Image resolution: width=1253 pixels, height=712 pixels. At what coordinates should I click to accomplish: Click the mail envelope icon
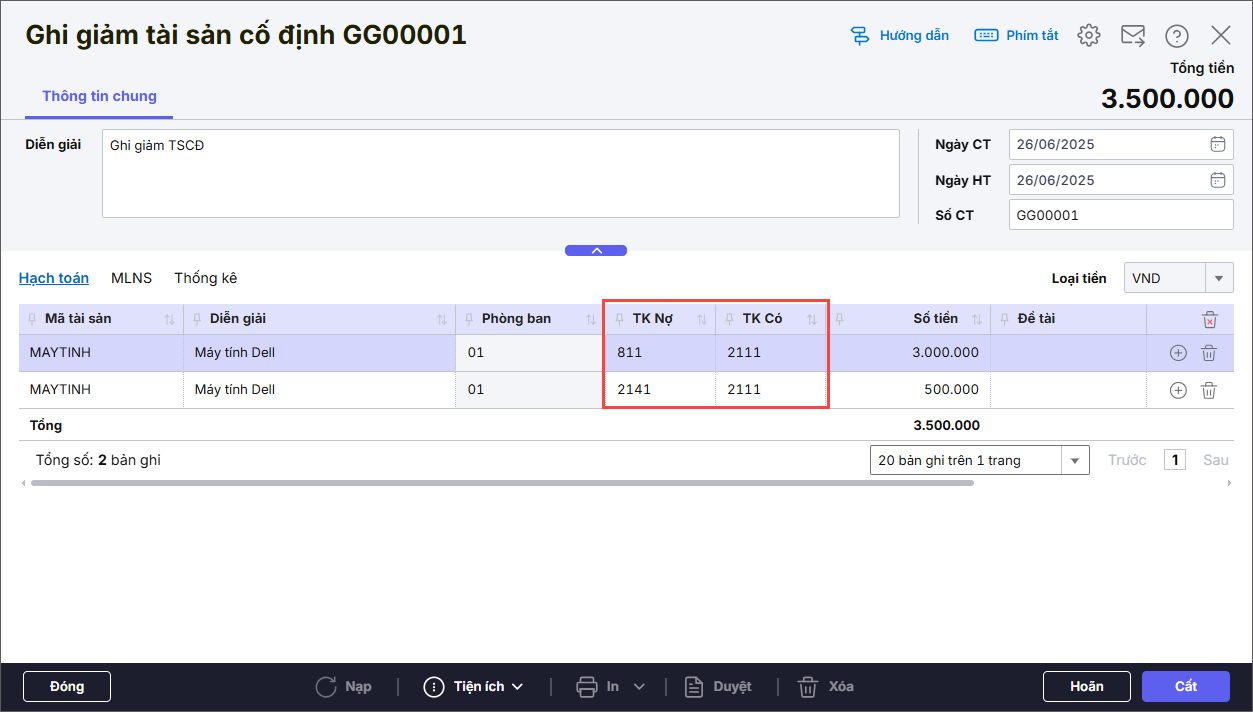tap(1132, 36)
